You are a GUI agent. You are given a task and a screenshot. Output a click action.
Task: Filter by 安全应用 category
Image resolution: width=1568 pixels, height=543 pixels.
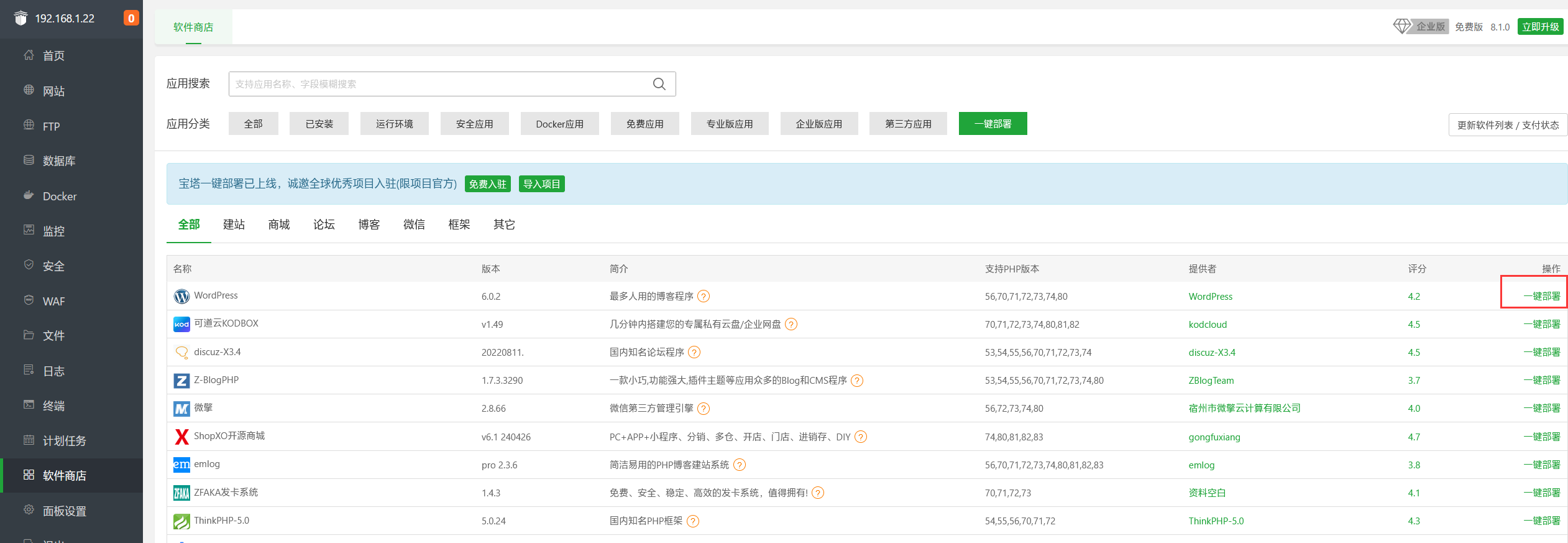click(475, 124)
